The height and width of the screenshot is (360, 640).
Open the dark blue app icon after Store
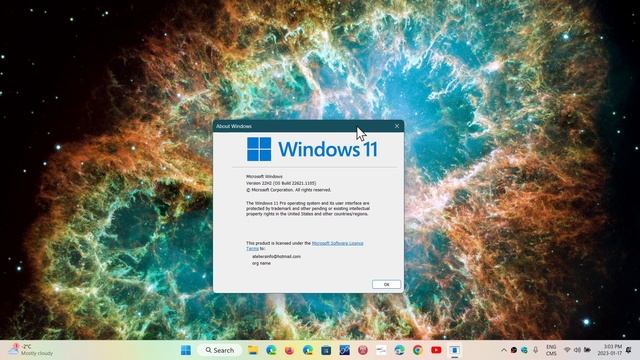coord(344,350)
